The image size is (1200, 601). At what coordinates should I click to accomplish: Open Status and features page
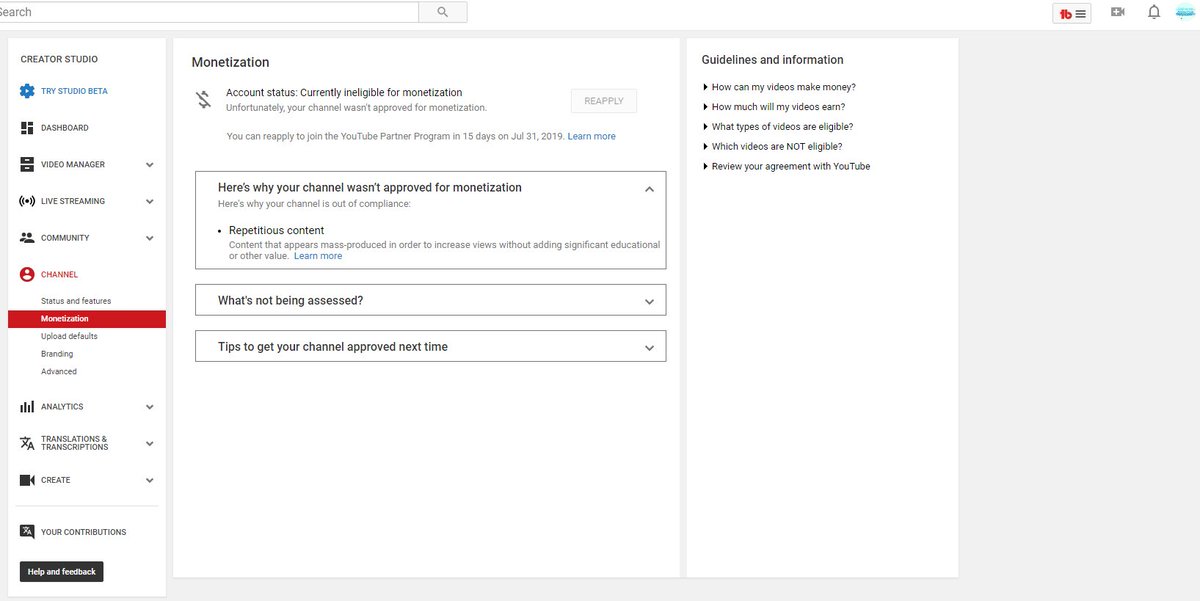click(x=76, y=301)
